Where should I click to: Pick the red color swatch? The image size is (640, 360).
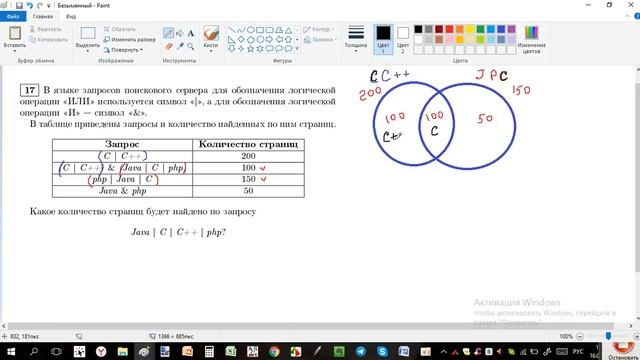point(449,29)
